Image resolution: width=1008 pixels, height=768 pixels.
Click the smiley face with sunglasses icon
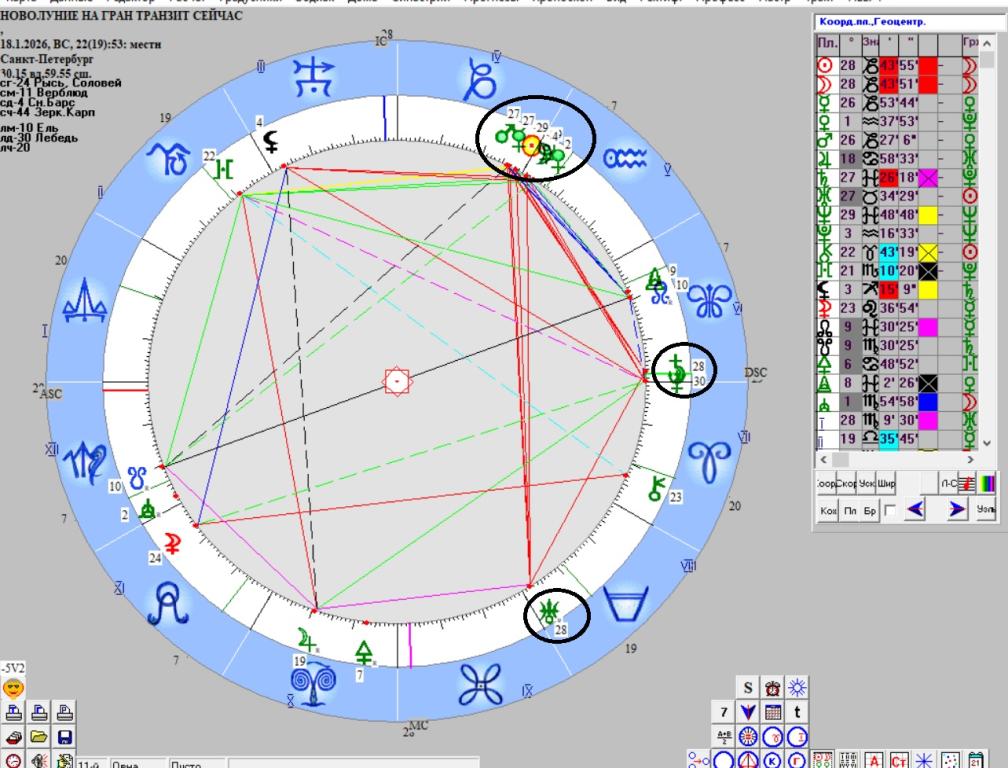13,689
